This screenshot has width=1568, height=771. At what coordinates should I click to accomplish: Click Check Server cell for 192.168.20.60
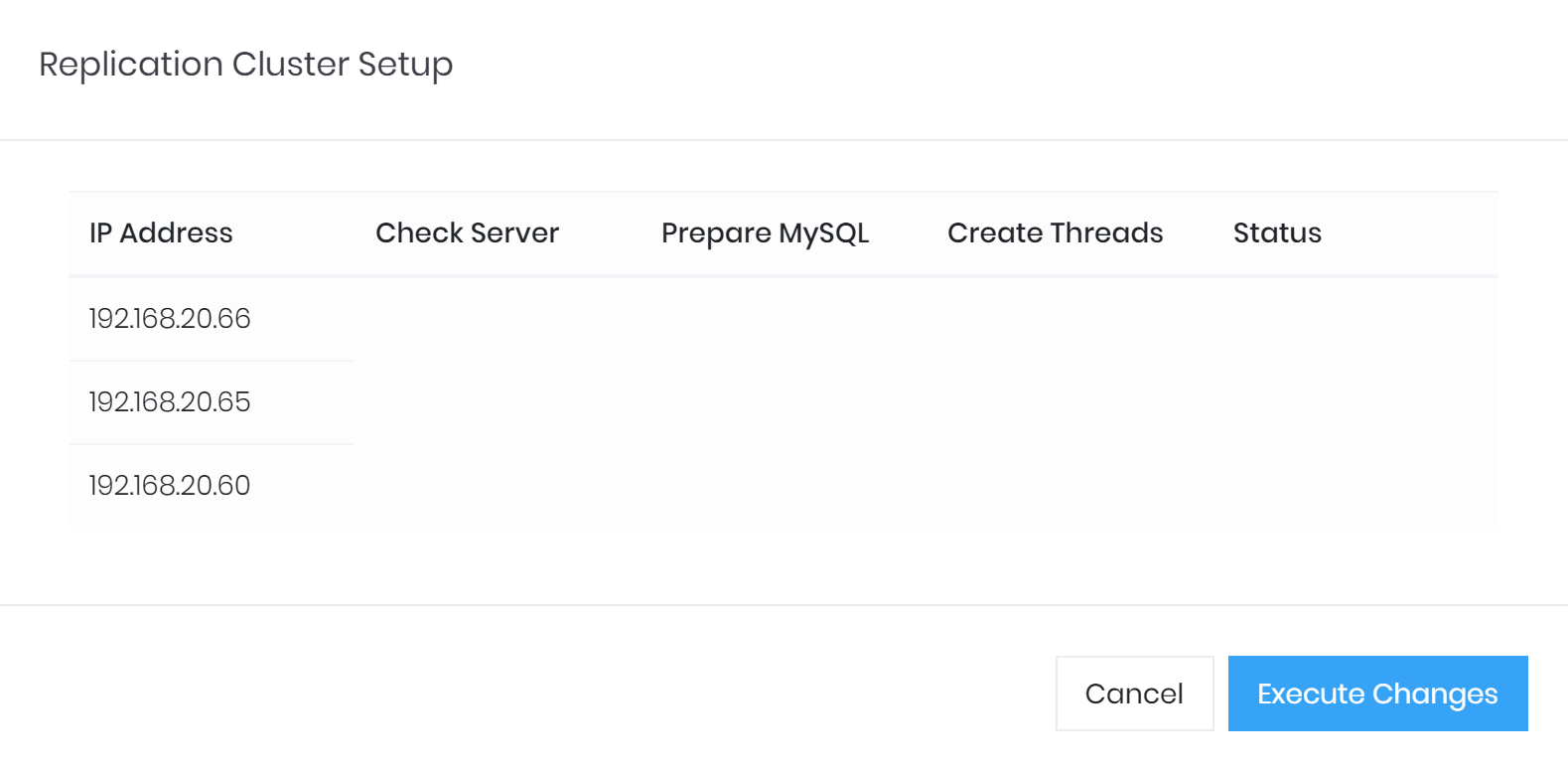[x=498, y=486]
